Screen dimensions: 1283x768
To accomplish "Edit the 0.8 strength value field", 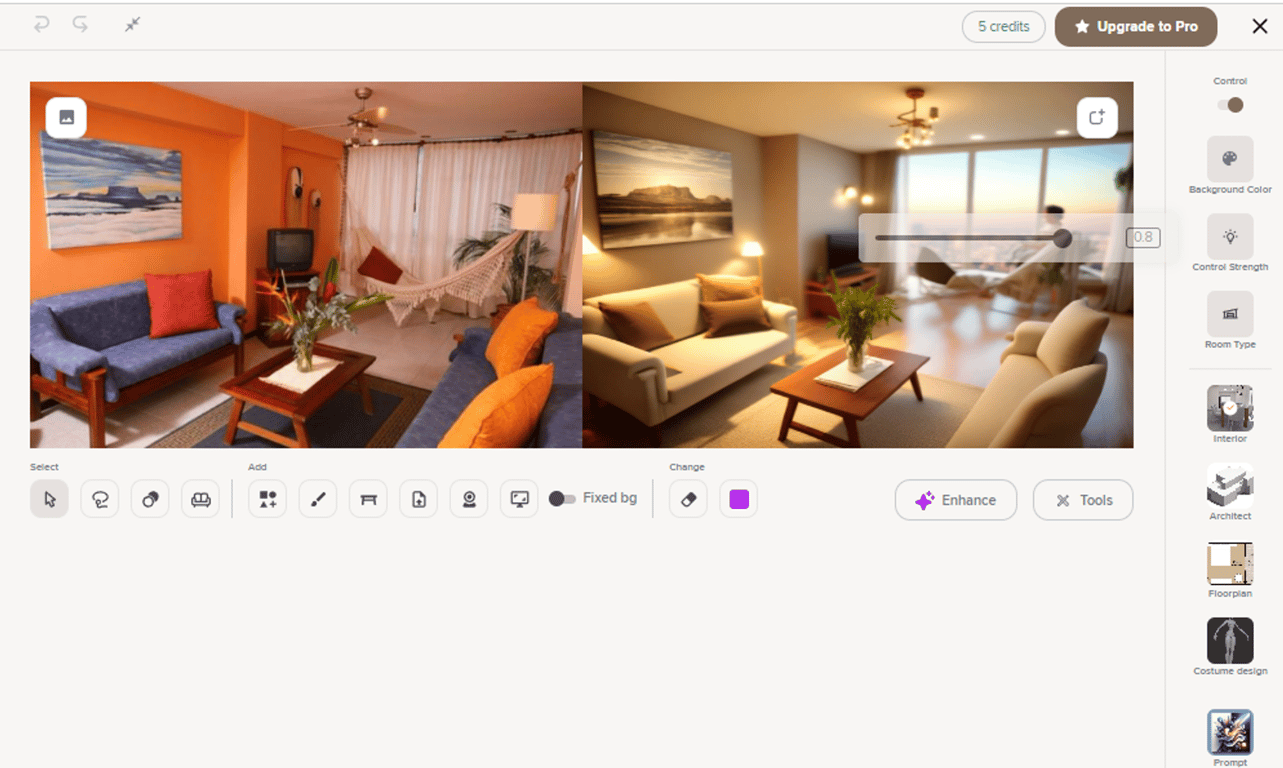I will [1143, 238].
